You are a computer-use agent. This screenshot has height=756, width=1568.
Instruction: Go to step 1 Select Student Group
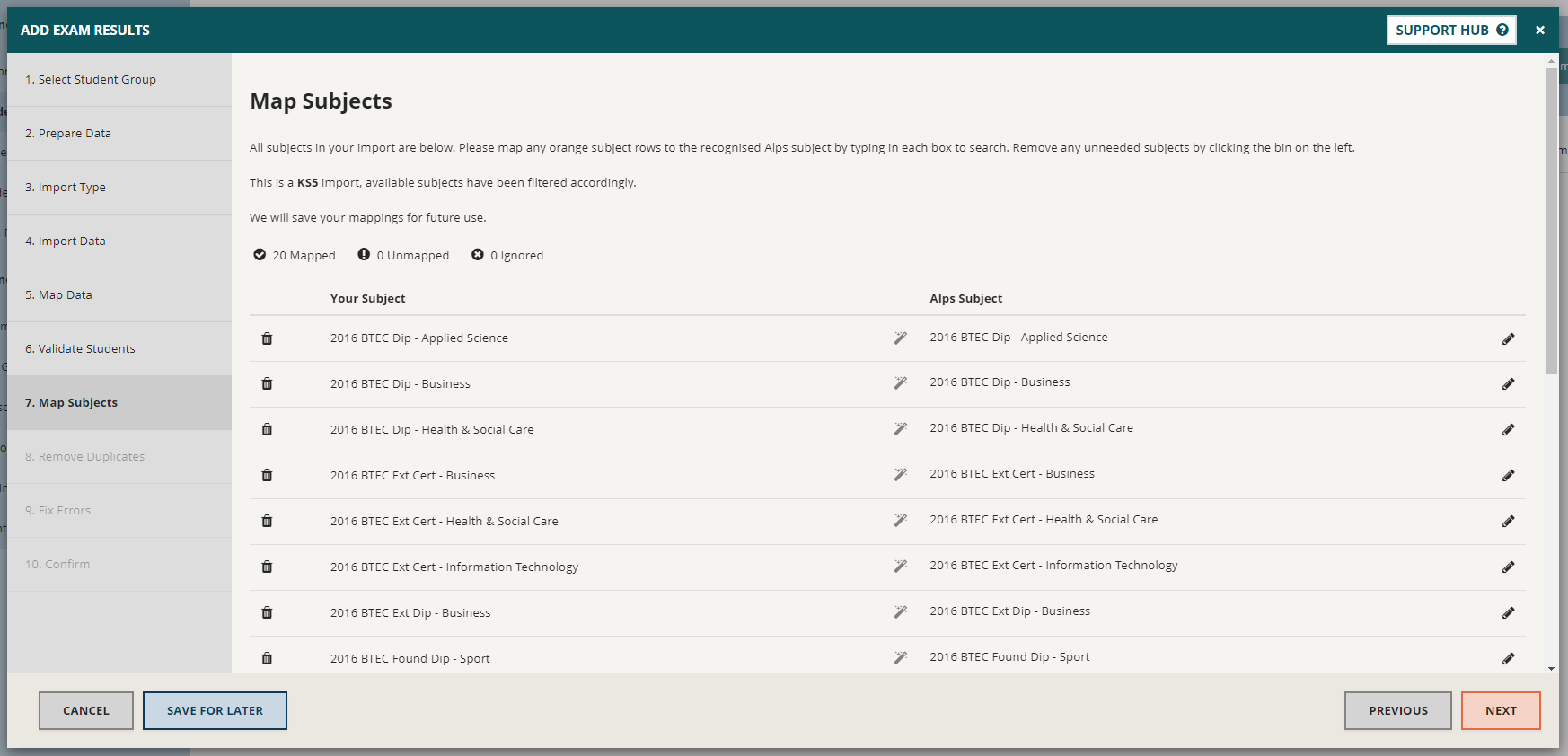point(91,80)
